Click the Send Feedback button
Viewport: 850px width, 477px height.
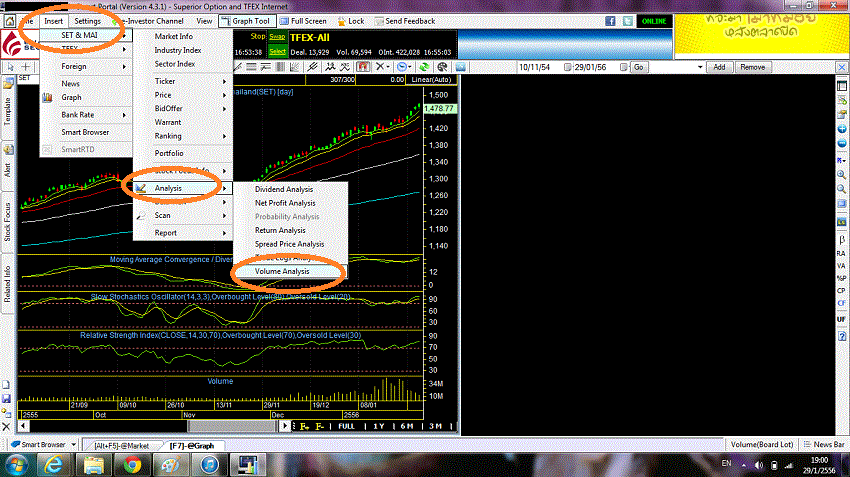click(405, 21)
